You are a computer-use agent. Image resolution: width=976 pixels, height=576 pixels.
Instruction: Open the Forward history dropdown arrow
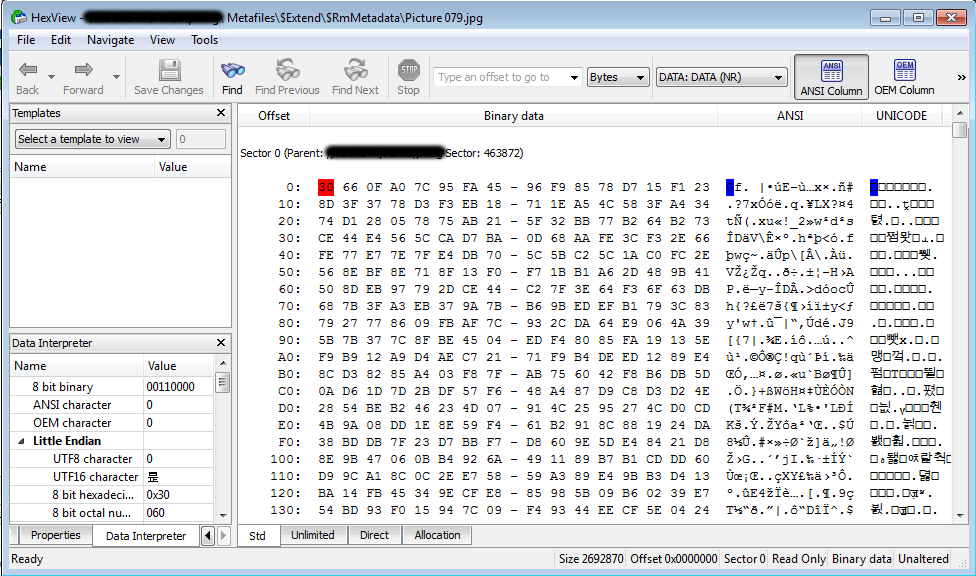pyautogui.click(x=116, y=77)
